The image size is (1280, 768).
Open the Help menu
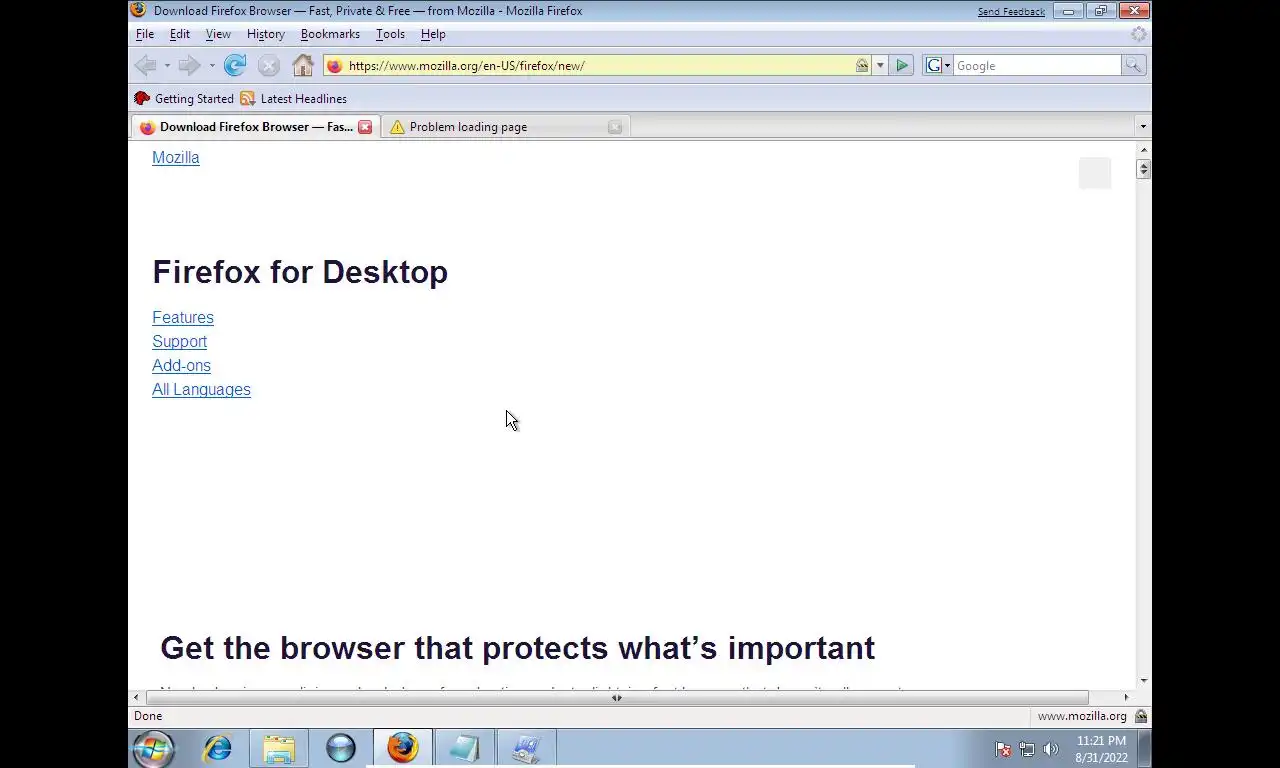coord(433,34)
